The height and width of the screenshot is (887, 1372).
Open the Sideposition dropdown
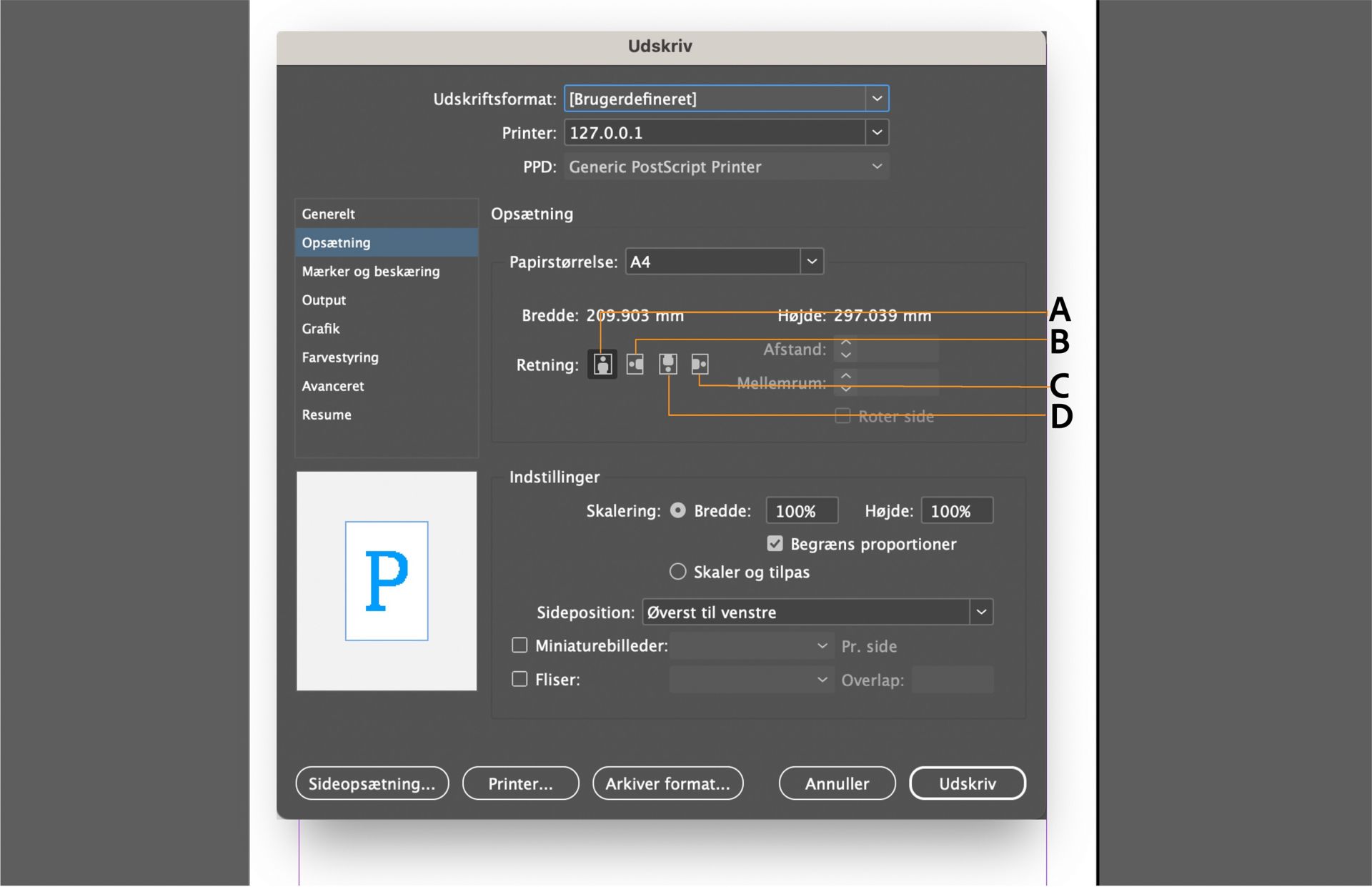click(981, 612)
